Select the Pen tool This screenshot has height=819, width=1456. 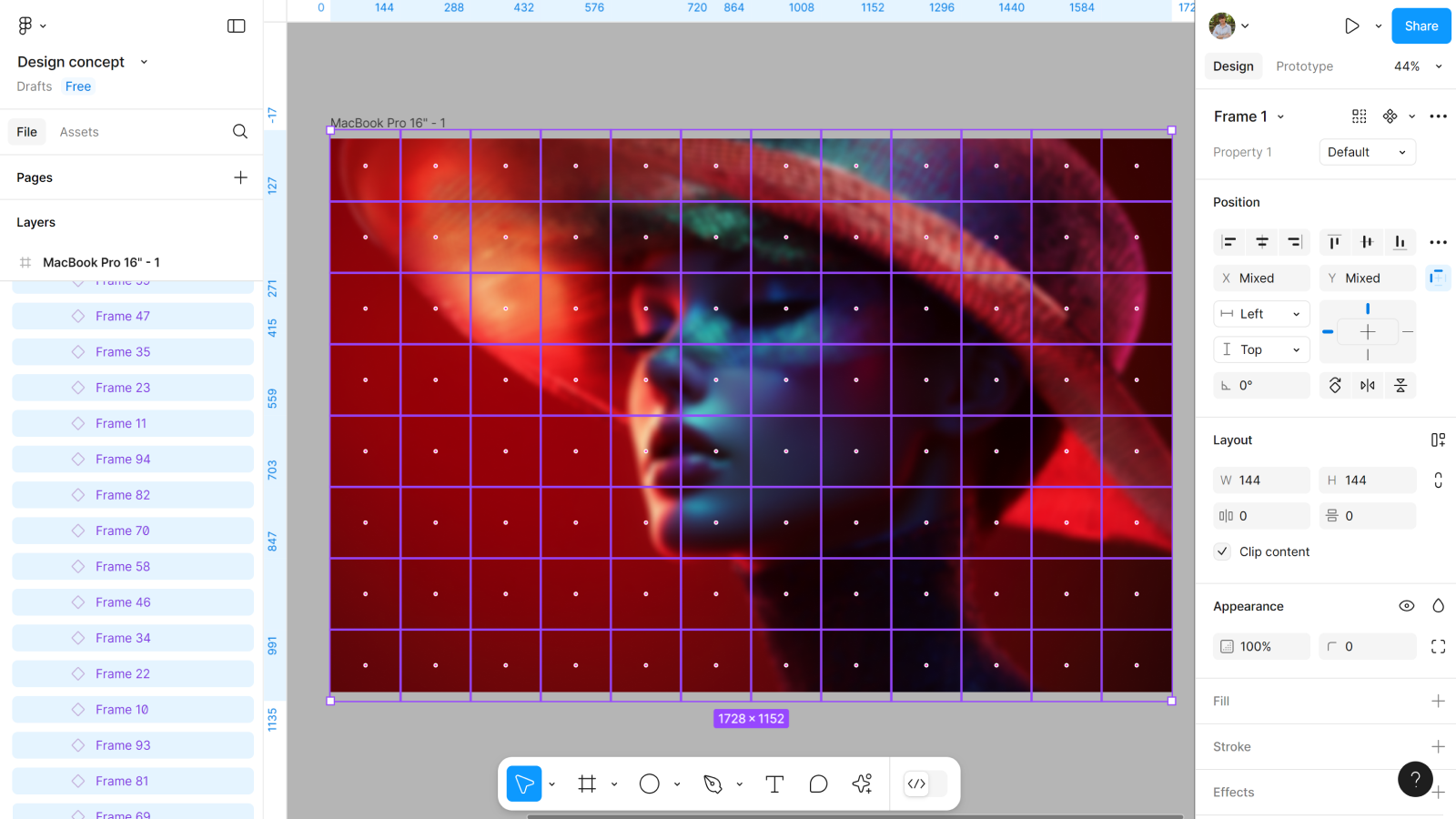(713, 784)
